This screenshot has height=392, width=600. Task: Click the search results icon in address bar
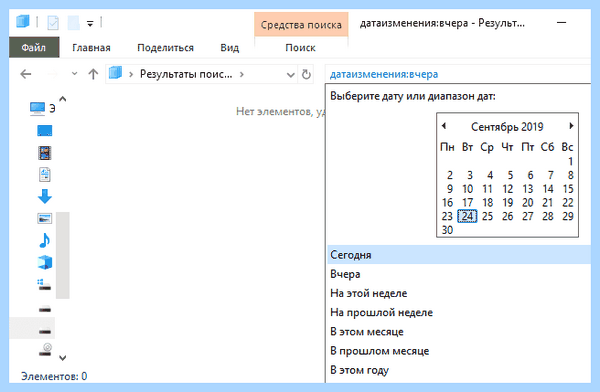click(115, 73)
